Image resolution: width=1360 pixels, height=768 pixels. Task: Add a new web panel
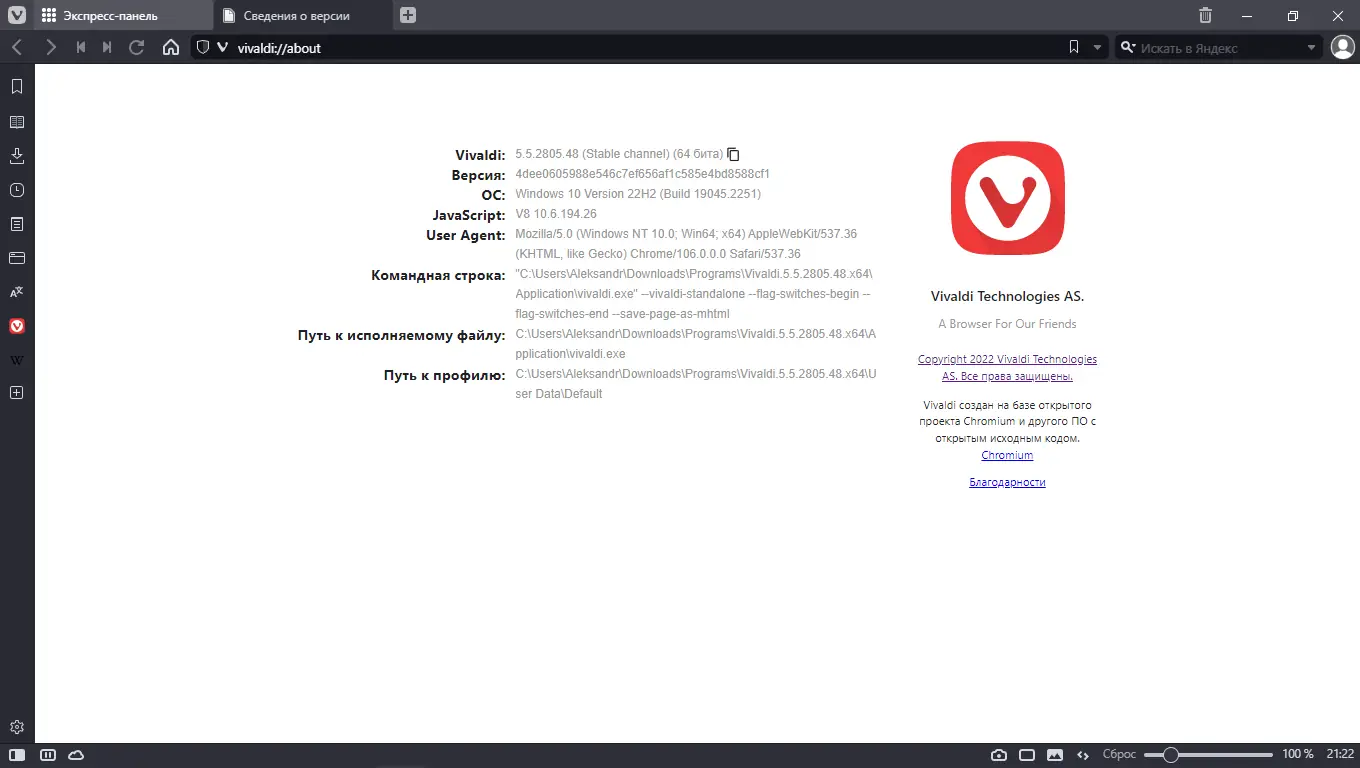click(17, 393)
